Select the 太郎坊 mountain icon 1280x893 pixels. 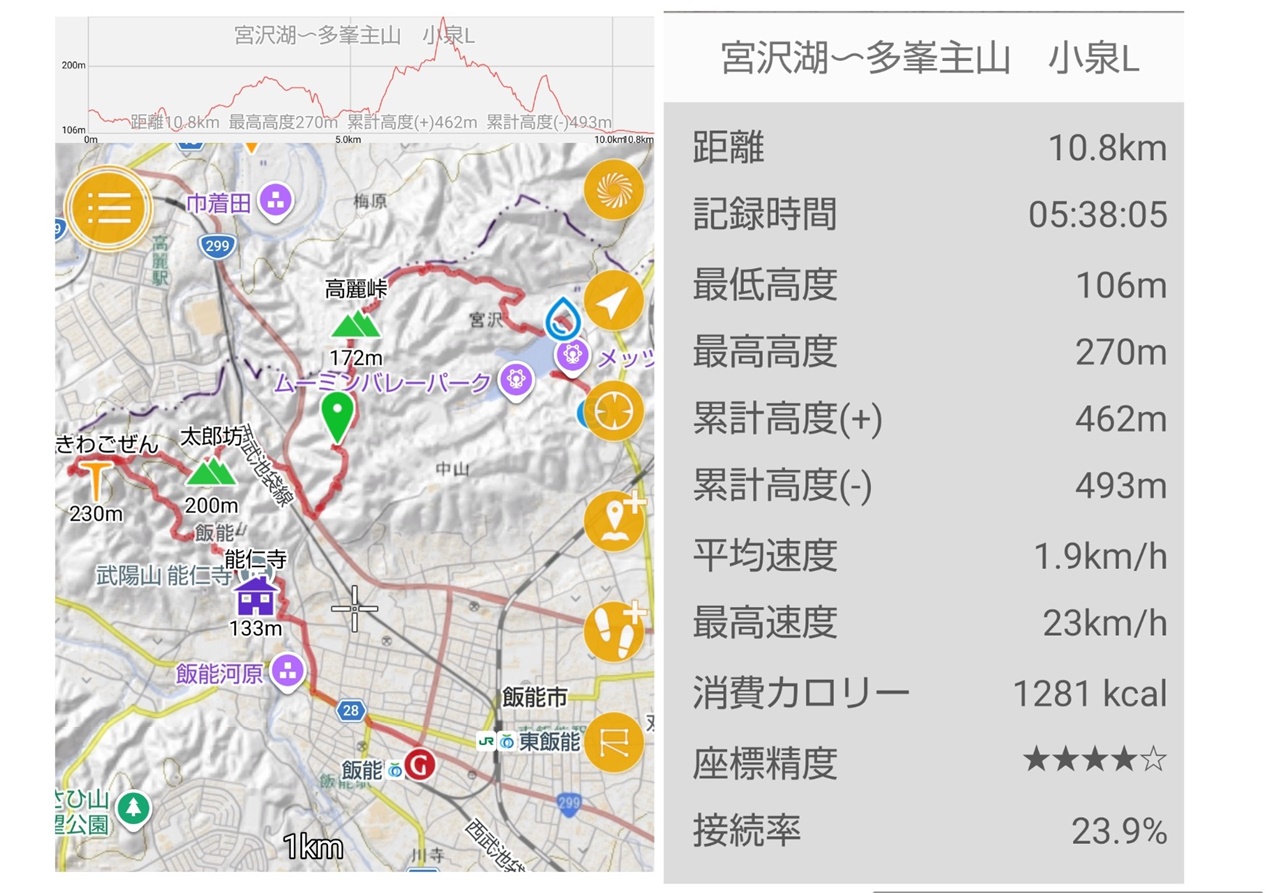click(210, 471)
